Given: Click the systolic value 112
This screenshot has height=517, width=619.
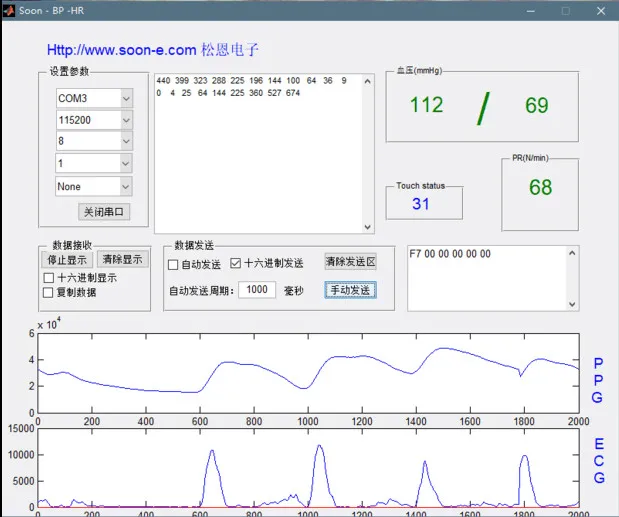Looking at the screenshot, I should tap(426, 105).
